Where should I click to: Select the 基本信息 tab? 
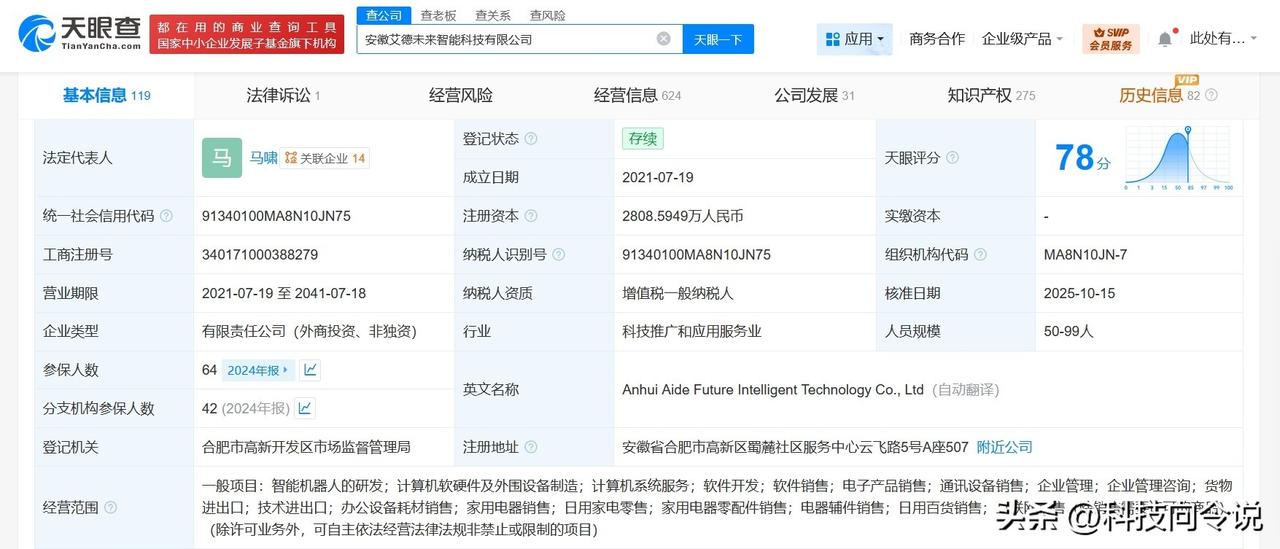point(106,95)
